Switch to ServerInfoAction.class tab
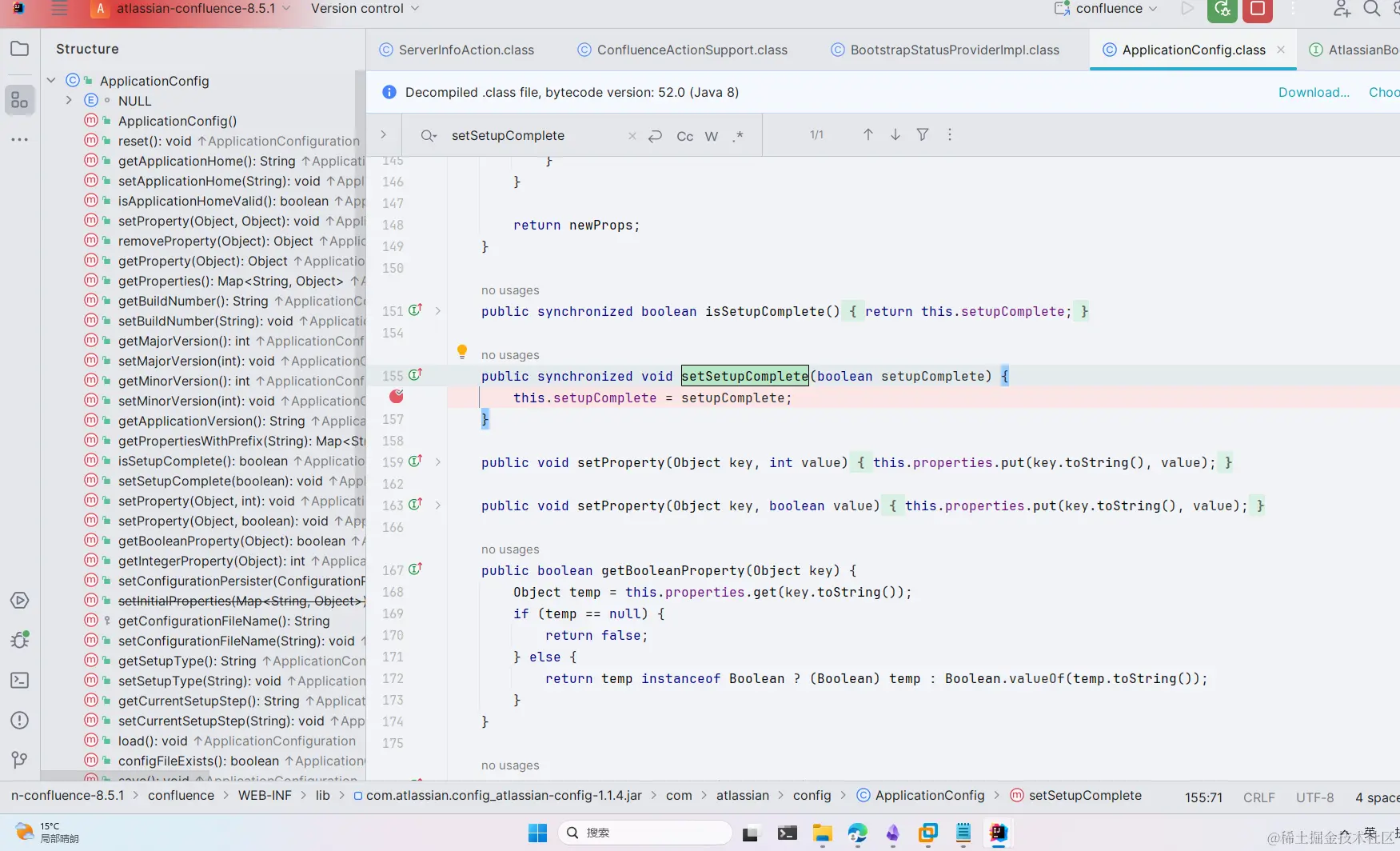The image size is (1400, 851). tap(457, 50)
